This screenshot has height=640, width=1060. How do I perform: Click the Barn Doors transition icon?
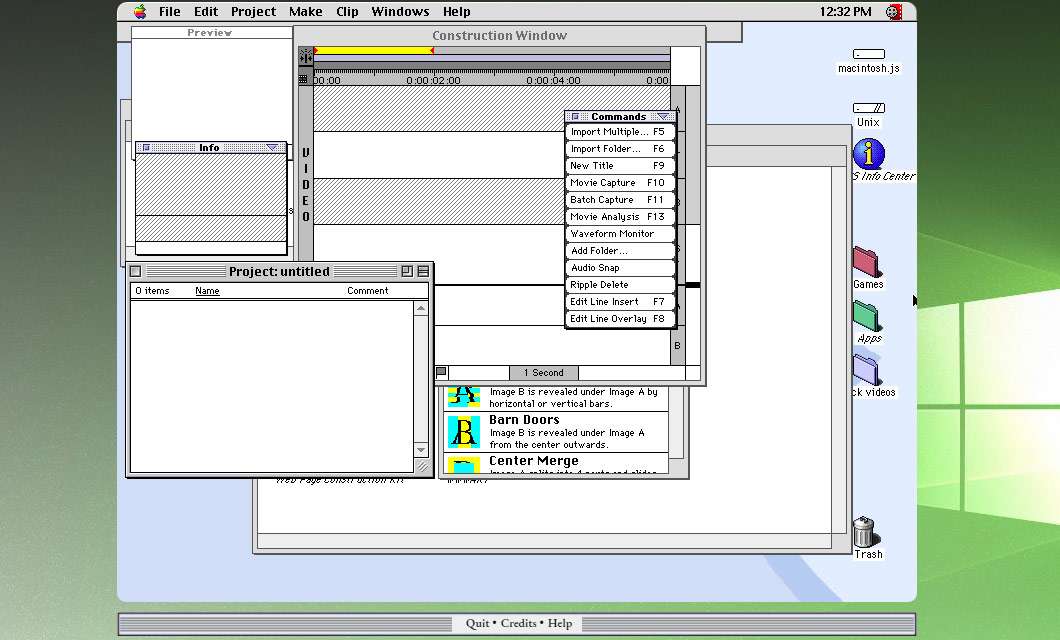click(463, 432)
